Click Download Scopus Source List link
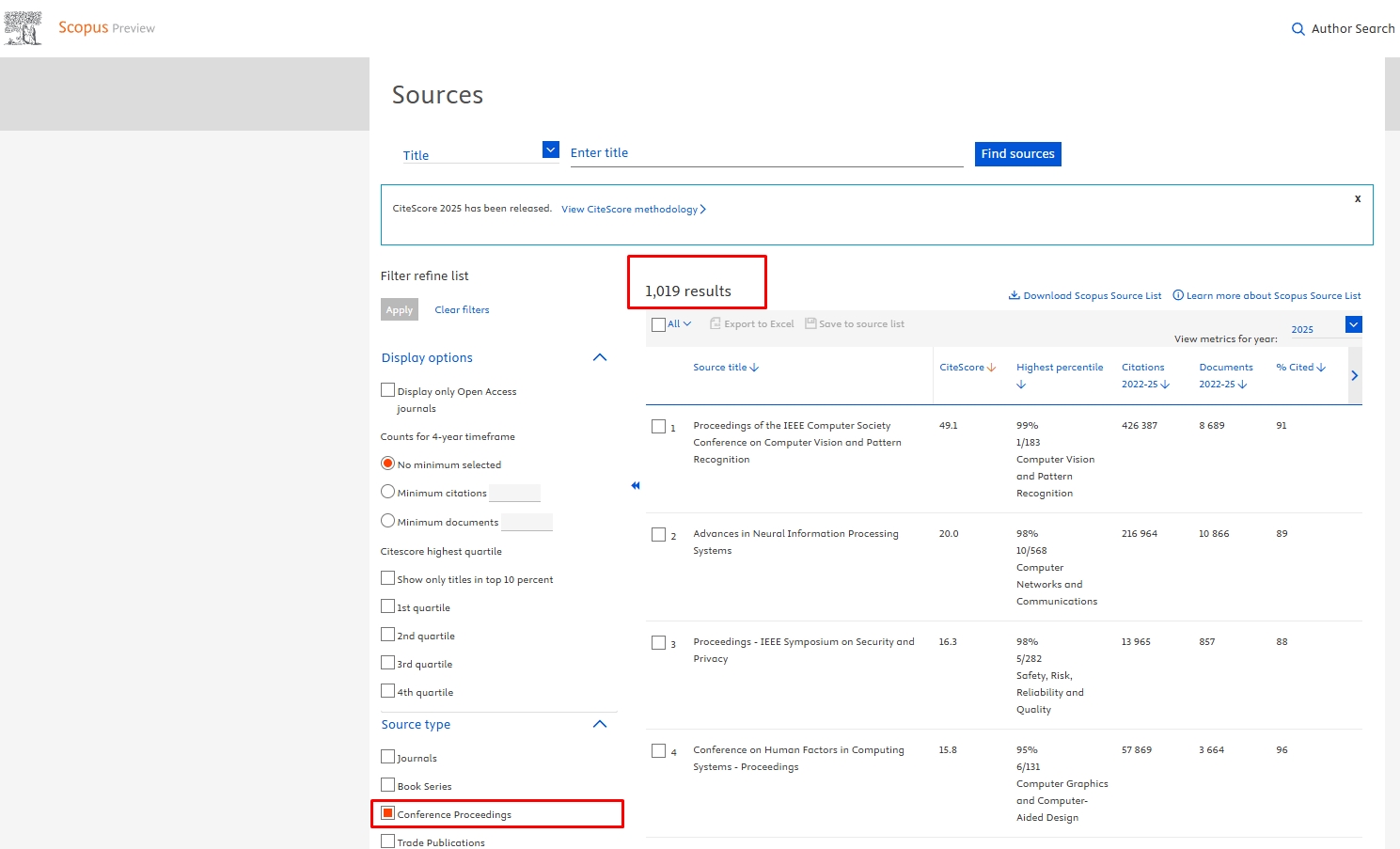 [1093, 295]
